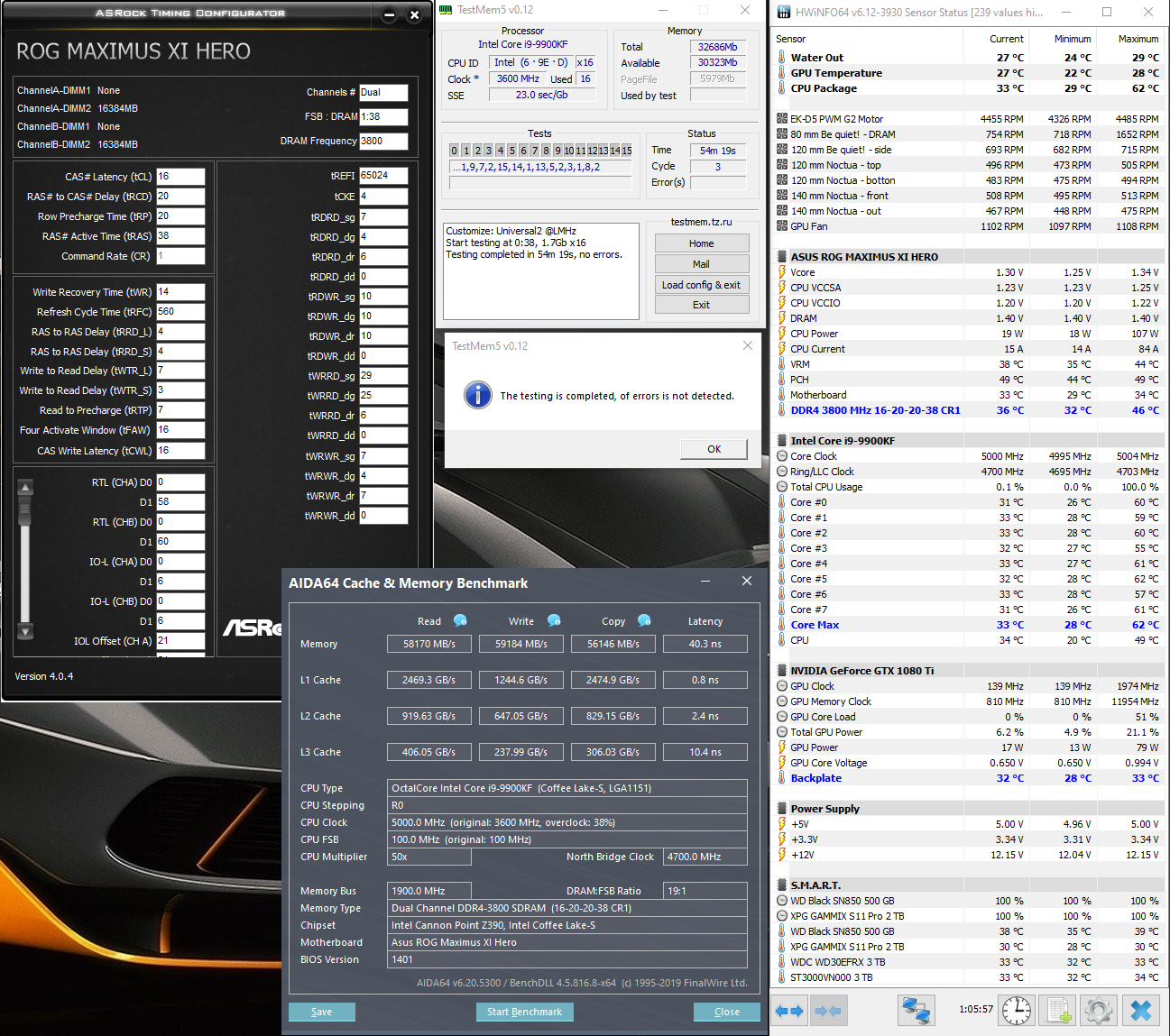
Task: Click tREFI field showing 65024
Action: click(x=383, y=176)
